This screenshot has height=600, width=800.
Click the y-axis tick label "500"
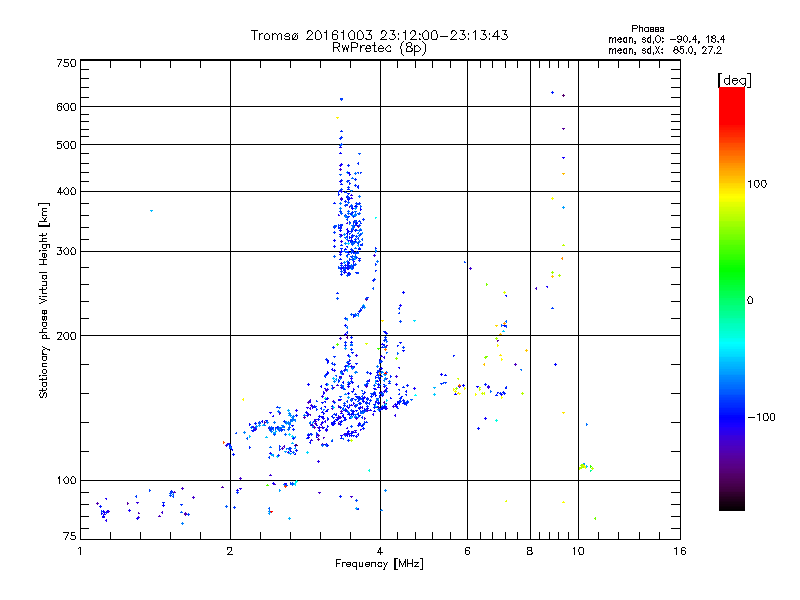point(66,145)
